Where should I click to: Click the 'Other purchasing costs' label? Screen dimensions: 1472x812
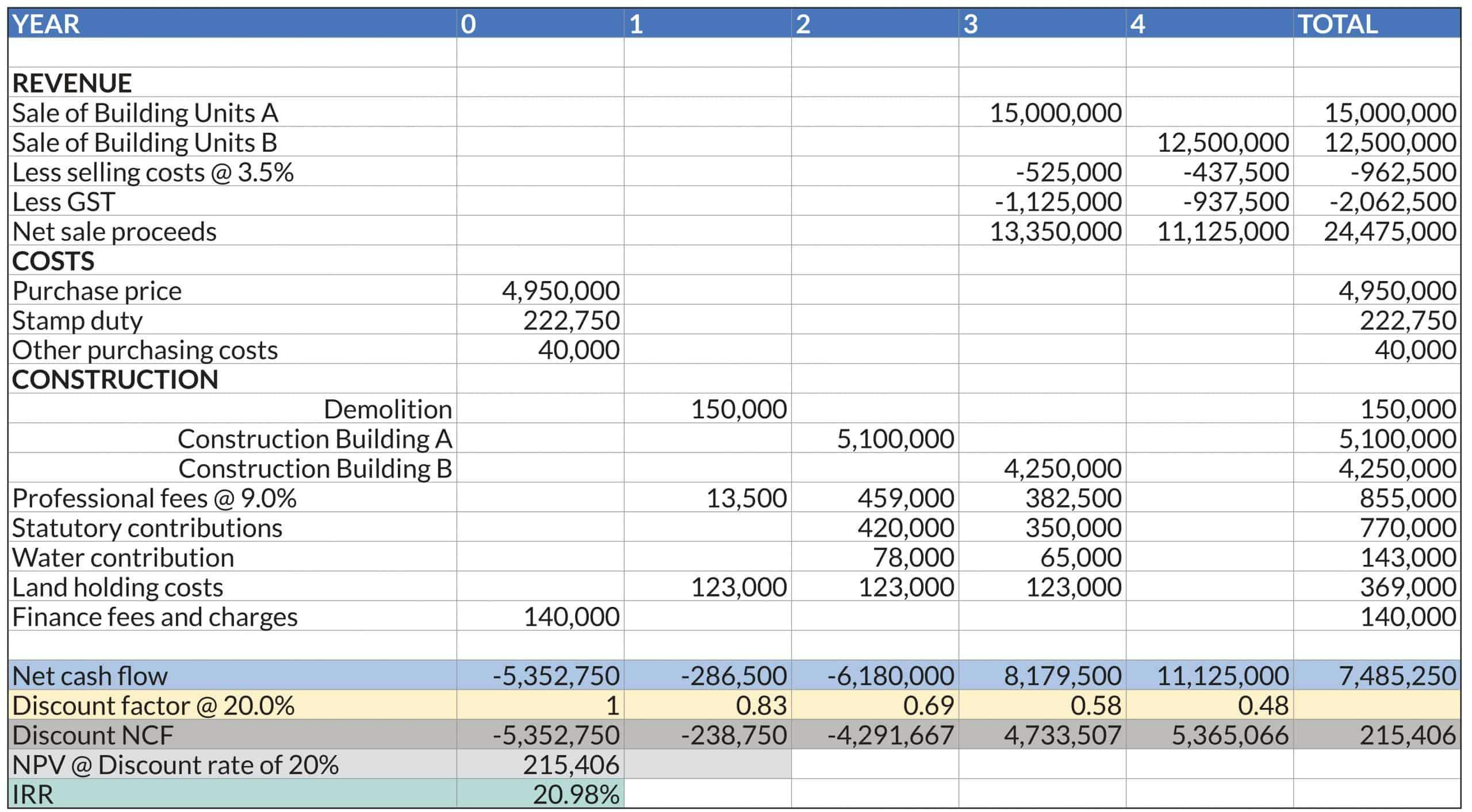click(x=144, y=350)
